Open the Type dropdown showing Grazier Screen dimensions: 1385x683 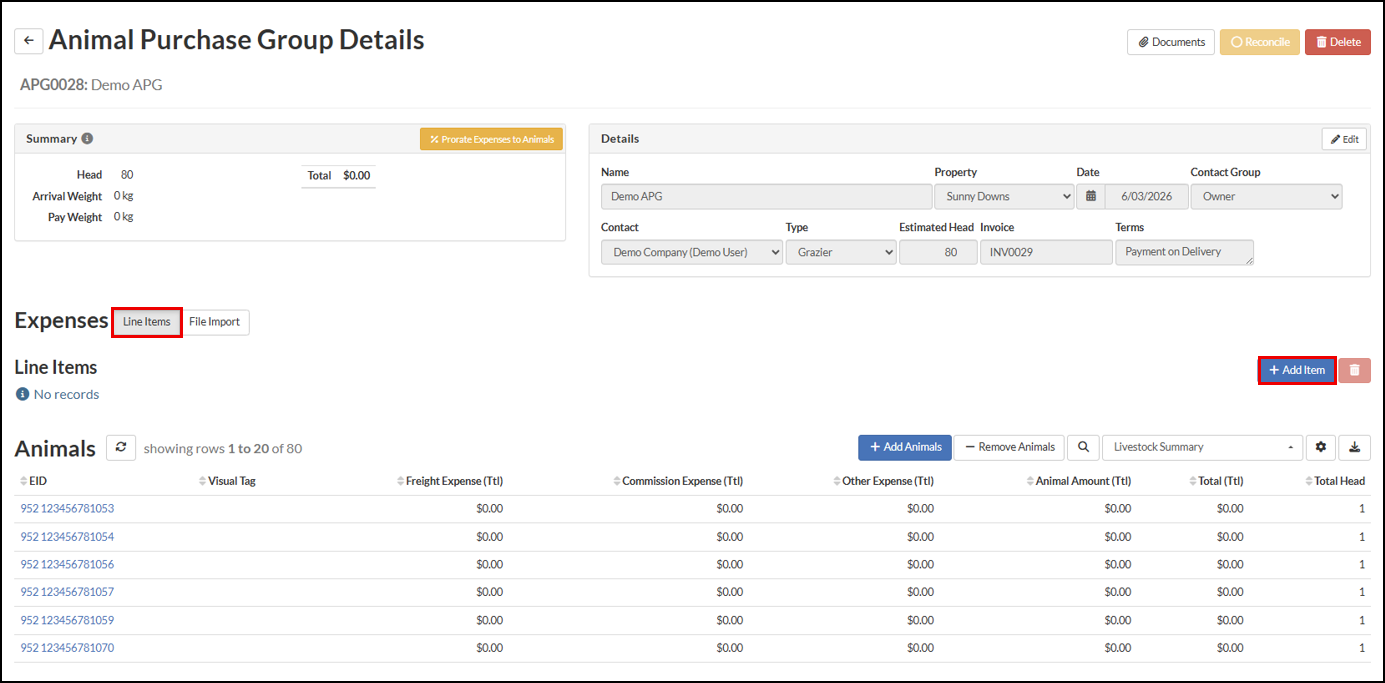[841, 253]
